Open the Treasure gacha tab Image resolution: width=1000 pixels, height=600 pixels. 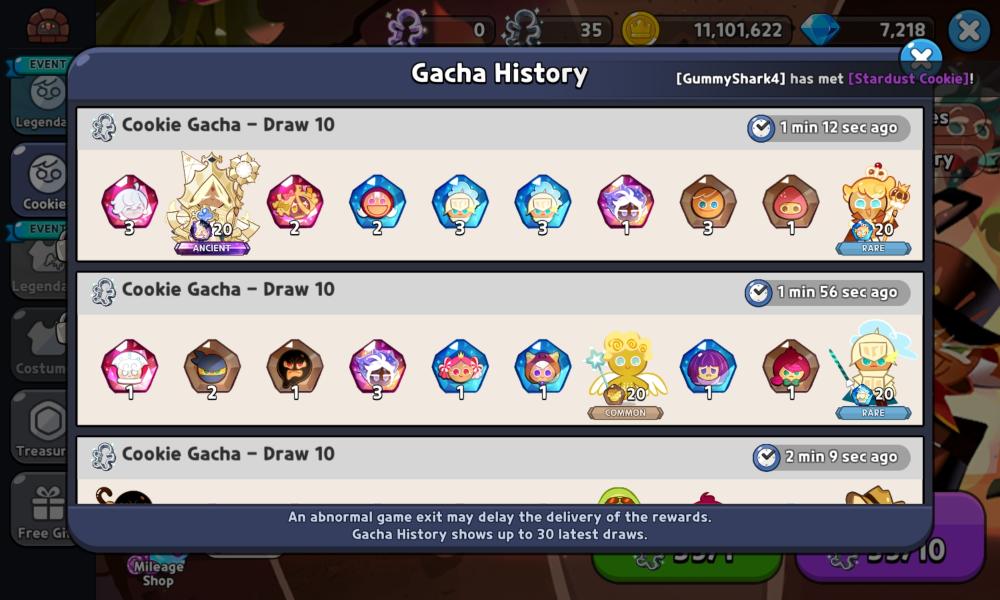(x=41, y=427)
